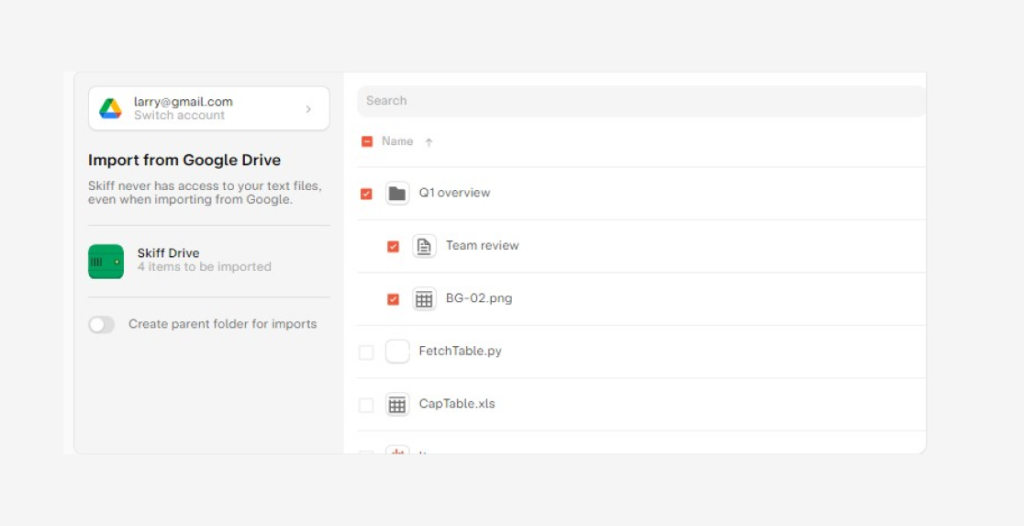This screenshot has width=1024, height=526.
Task: Click the Name column header
Action: point(397,141)
